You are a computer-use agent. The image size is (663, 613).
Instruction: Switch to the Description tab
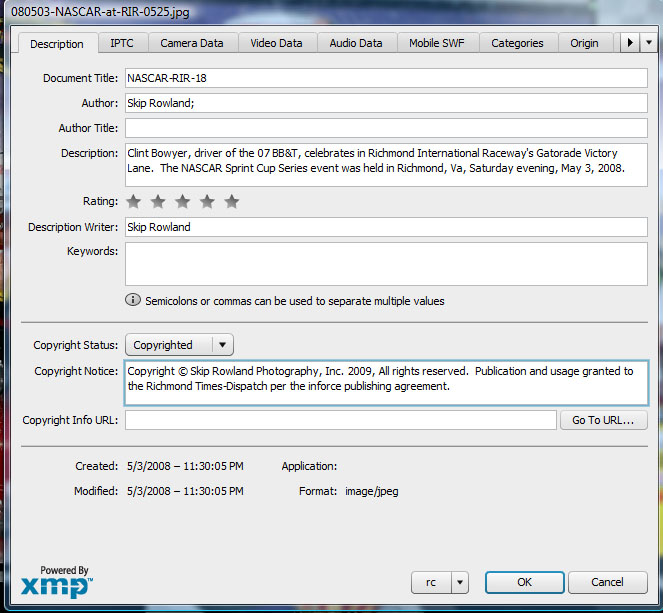coord(58,44)
